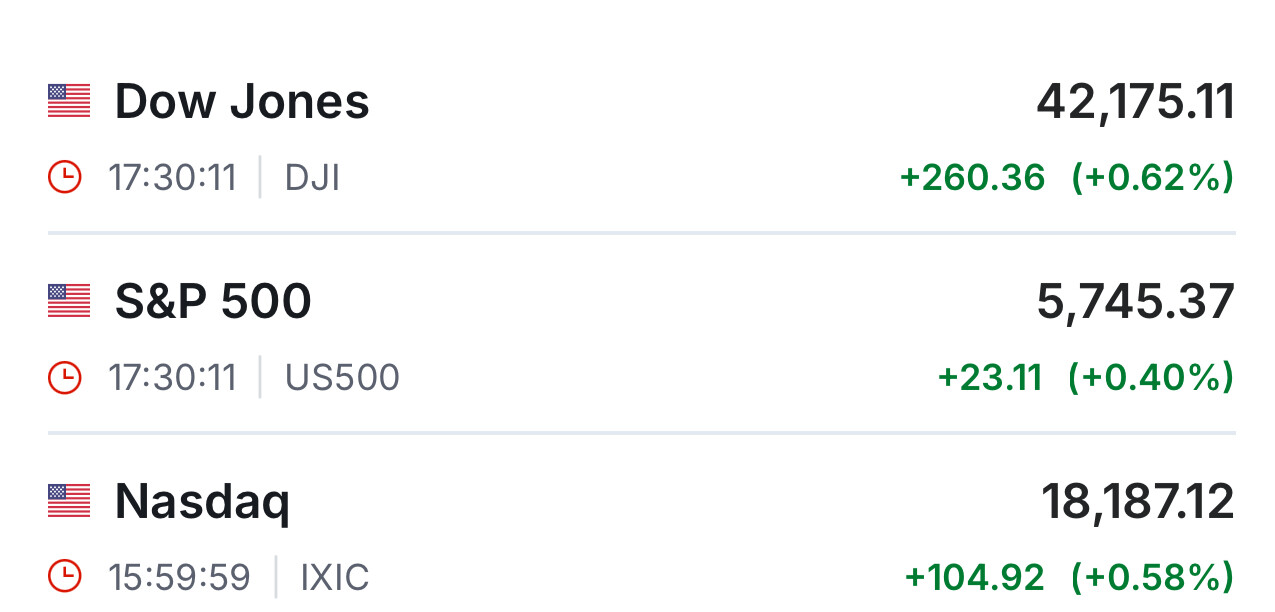Click the US500 ticker symbol
The width and height of the screenshot is (1275, 612).
click(342, 378)
